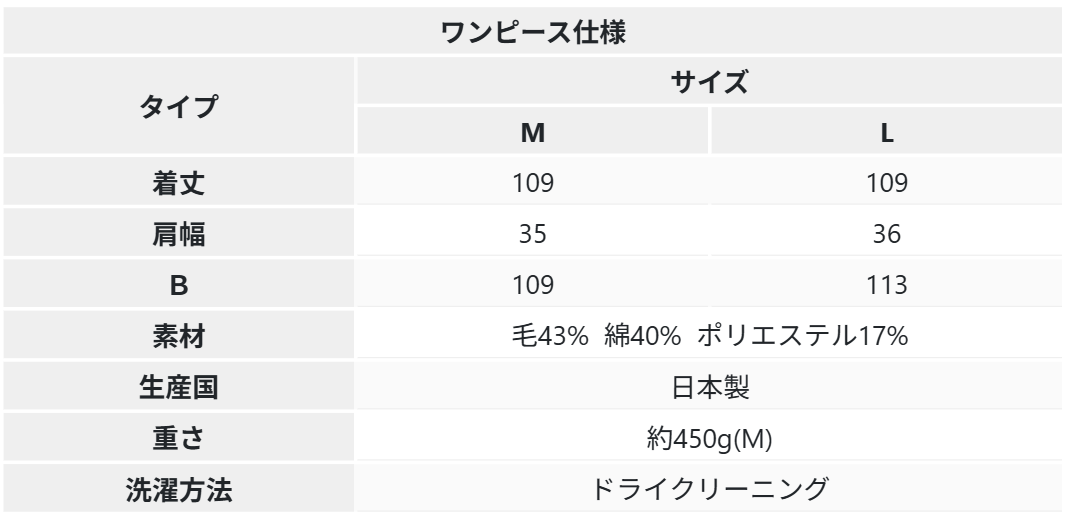Click the ワンピース仕様 table title
This screenshot has height=516, width=1065.
point(533,32)
